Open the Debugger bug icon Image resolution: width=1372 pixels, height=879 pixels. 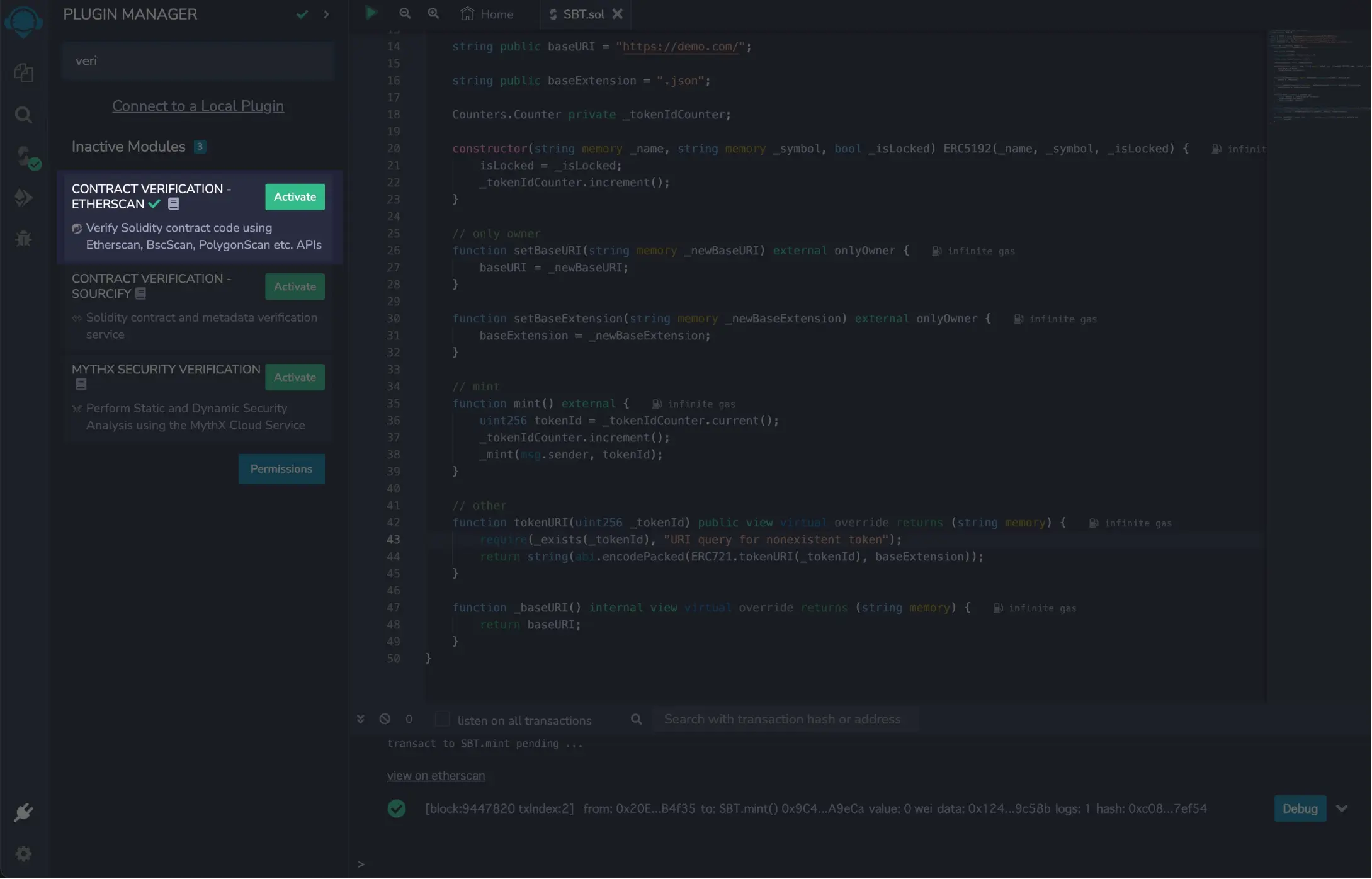pos(23,239)
